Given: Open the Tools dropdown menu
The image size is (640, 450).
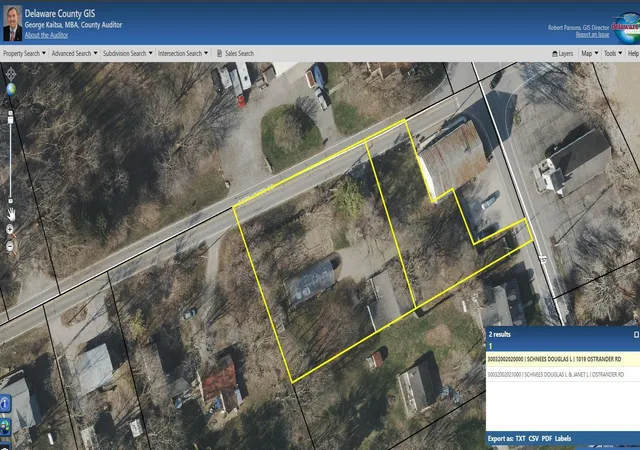Looking at the screenshot, I should (x=613, y=53).
